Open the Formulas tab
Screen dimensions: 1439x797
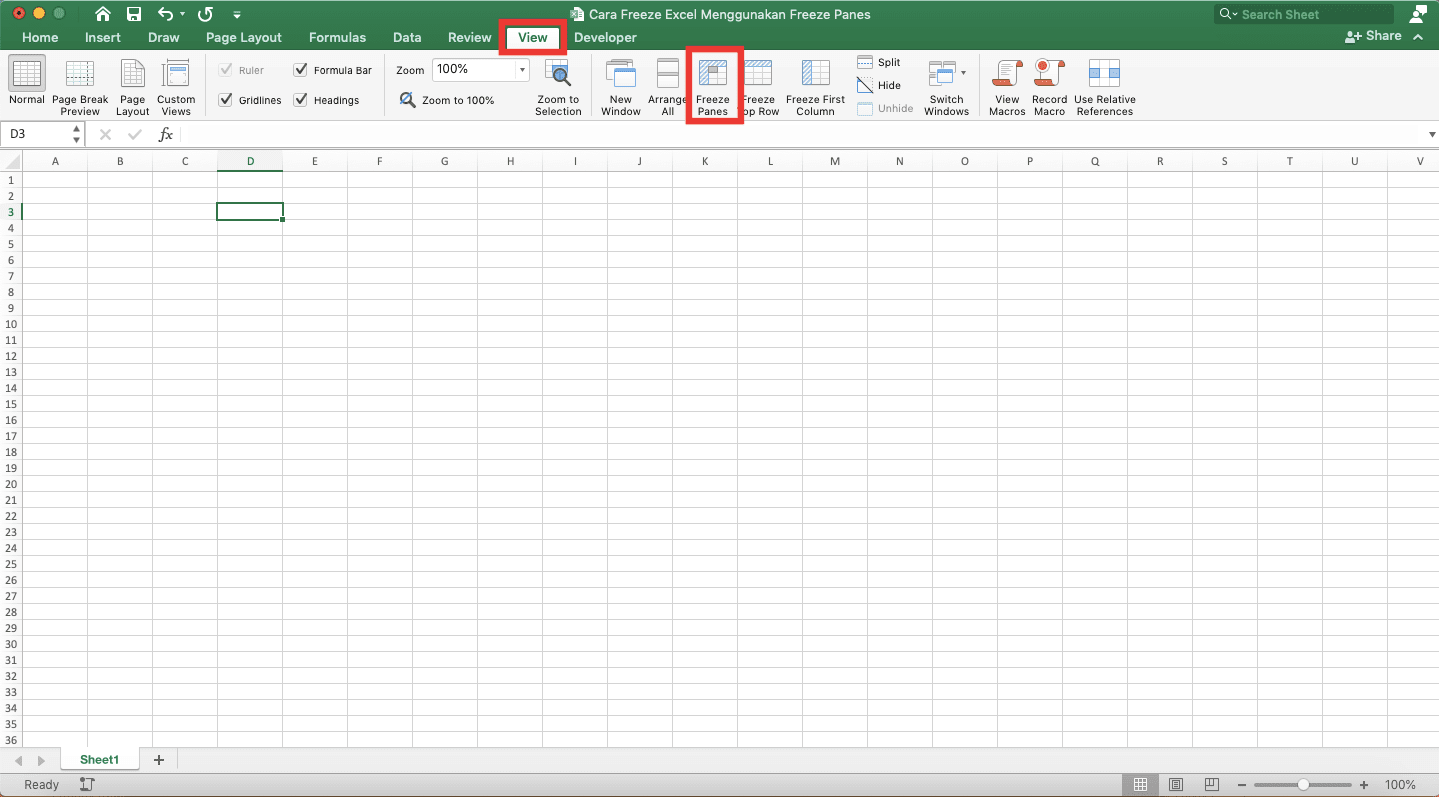tap(337, 37)
